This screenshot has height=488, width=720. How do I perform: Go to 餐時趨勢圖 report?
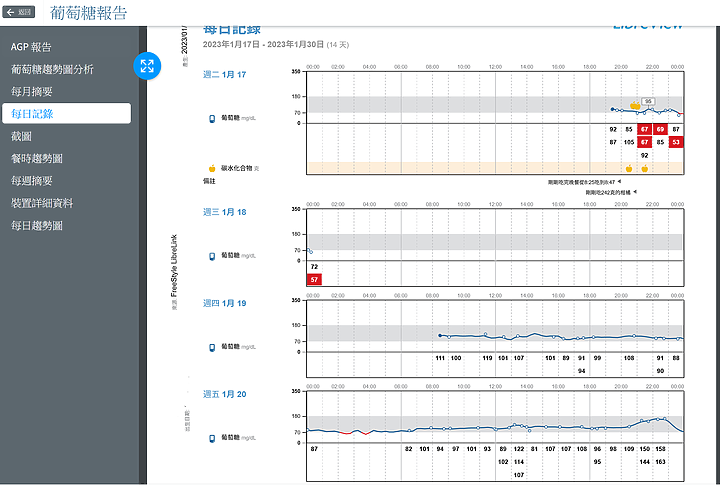(x=37, y=158)
